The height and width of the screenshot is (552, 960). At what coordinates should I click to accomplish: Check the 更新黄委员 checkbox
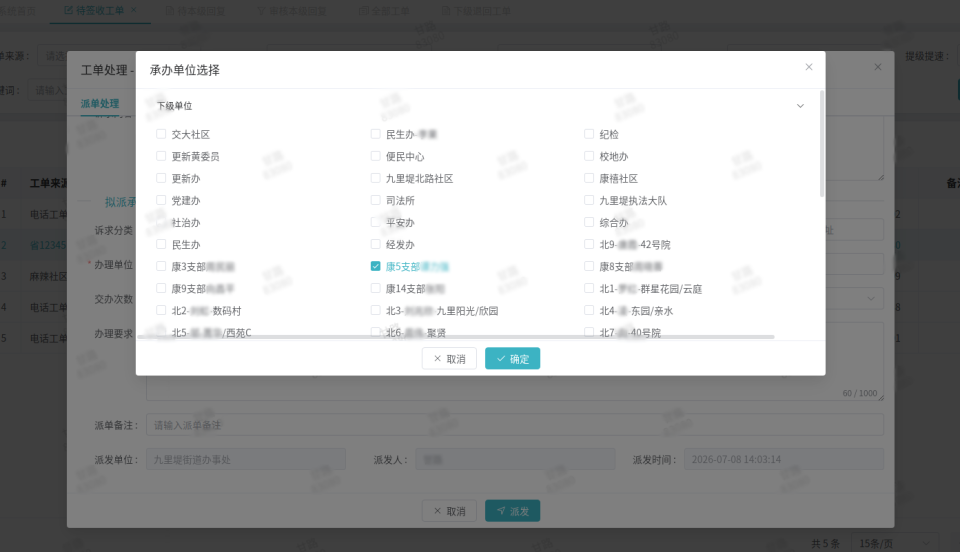(x=161, y=156)
